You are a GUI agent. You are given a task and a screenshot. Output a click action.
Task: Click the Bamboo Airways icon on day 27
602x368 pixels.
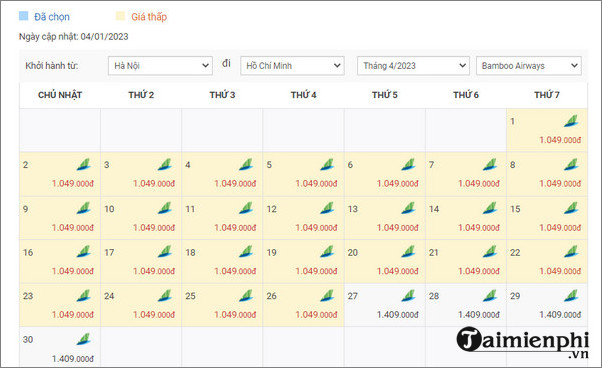point(408,295)
